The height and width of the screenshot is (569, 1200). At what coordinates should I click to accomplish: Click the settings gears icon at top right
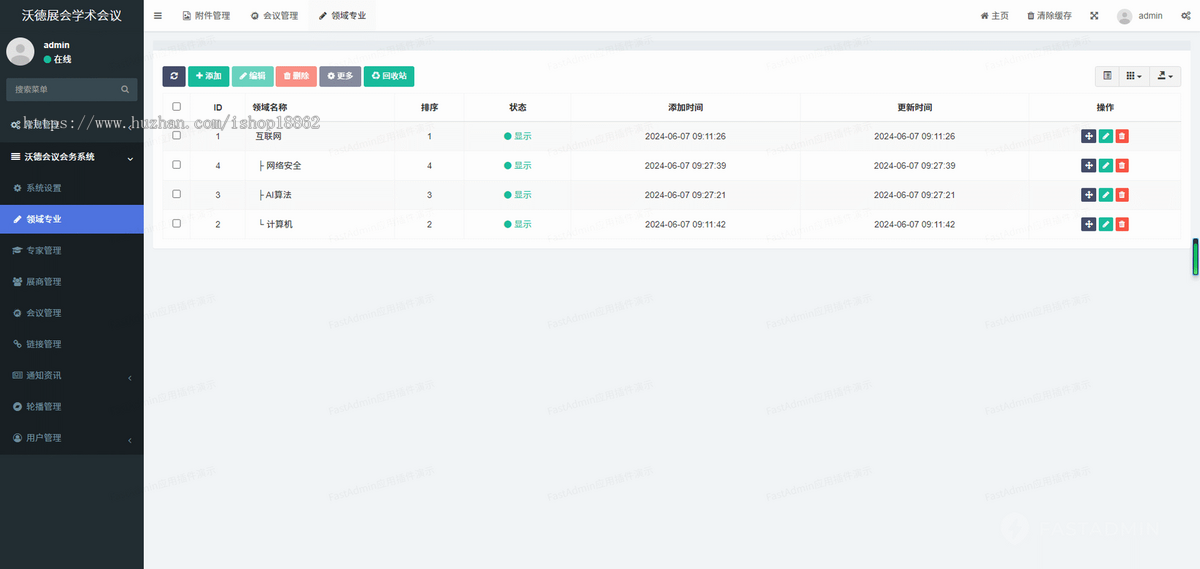click(1183, 16)
